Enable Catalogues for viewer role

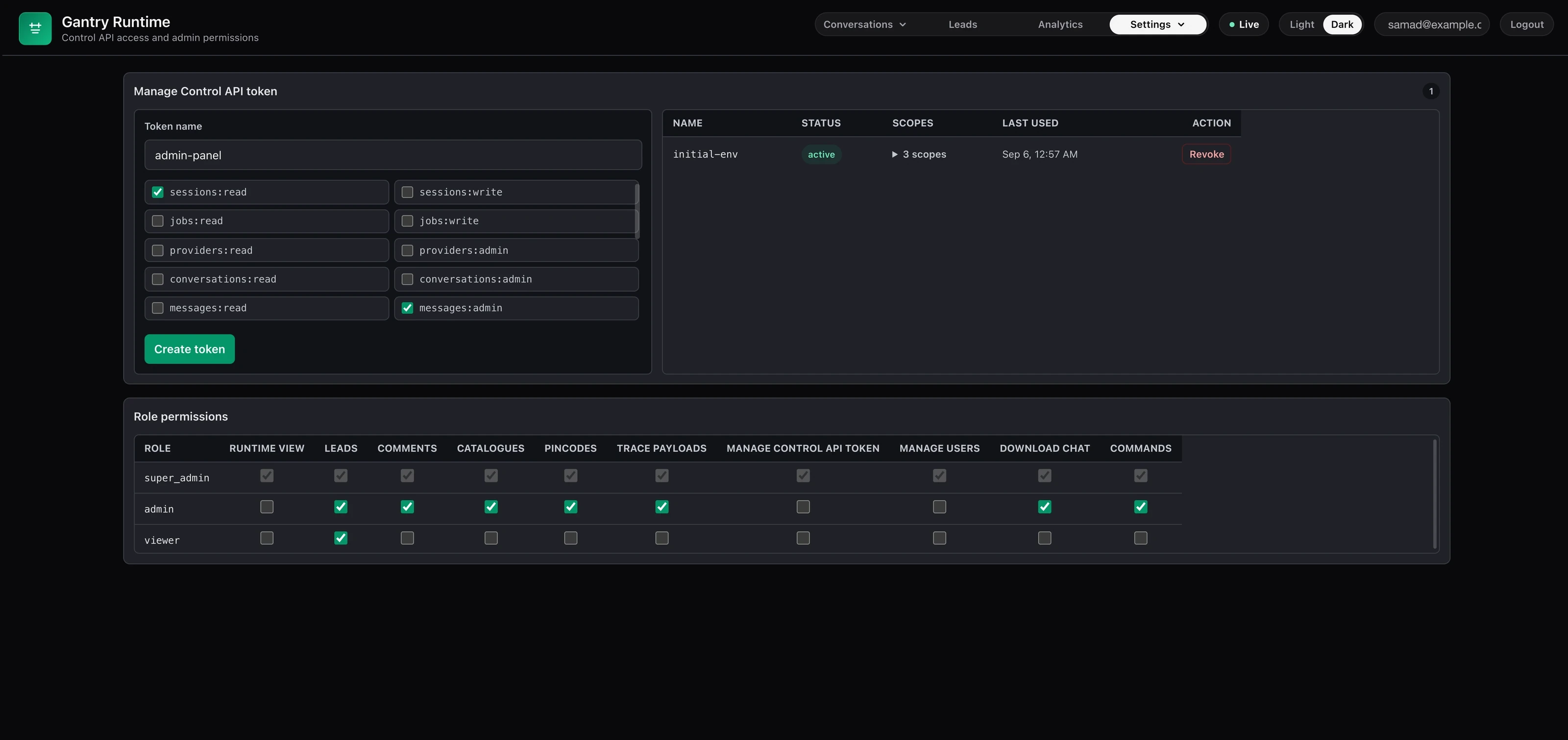click(x=490, y=538)
